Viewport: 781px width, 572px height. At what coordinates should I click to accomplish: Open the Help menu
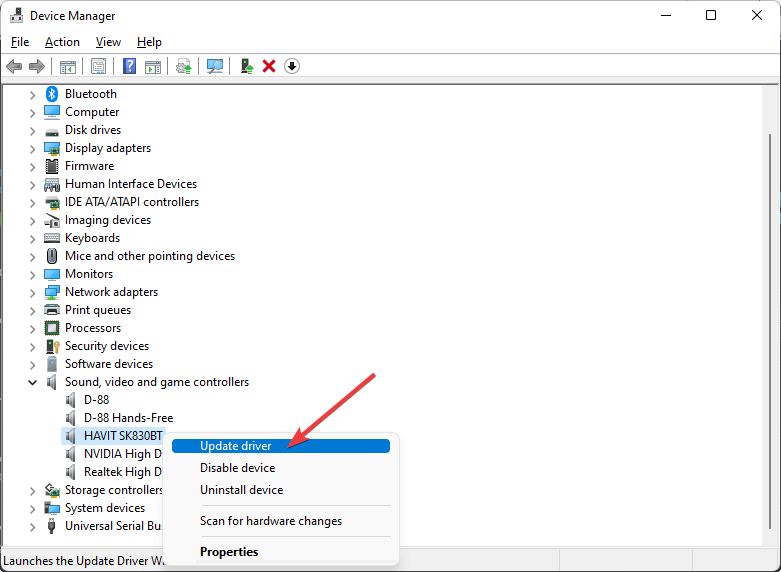(x=149, y=42)
